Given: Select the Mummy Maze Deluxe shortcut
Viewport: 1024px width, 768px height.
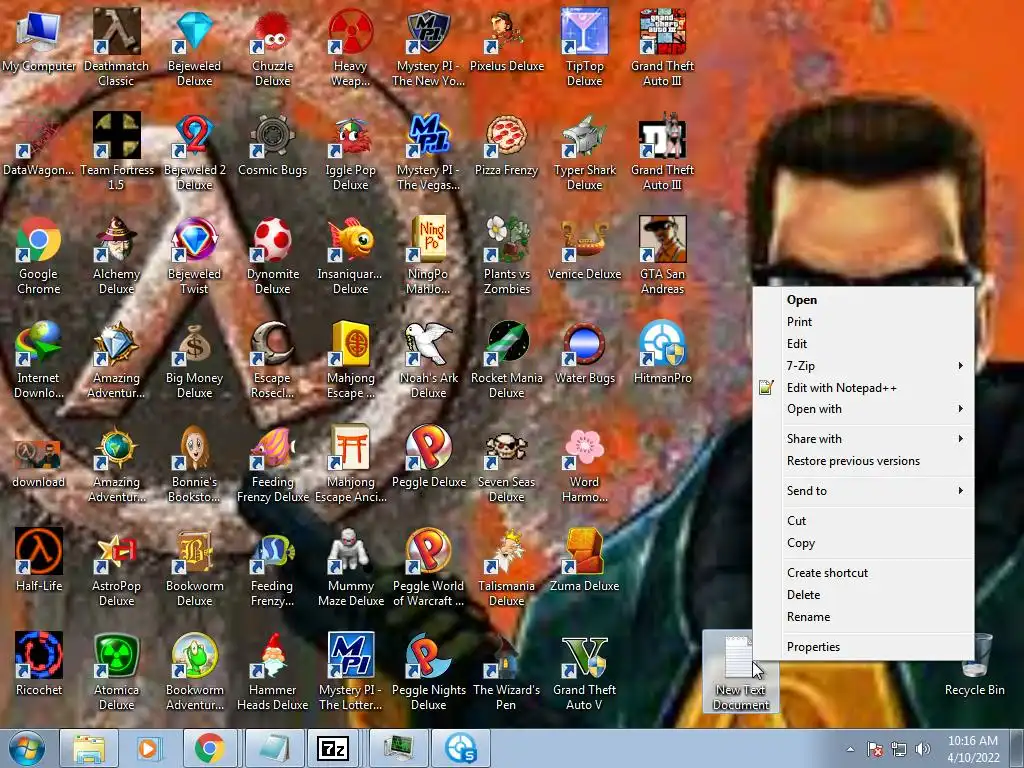Looking at the screenshot, I should click(x=351, y=568).
